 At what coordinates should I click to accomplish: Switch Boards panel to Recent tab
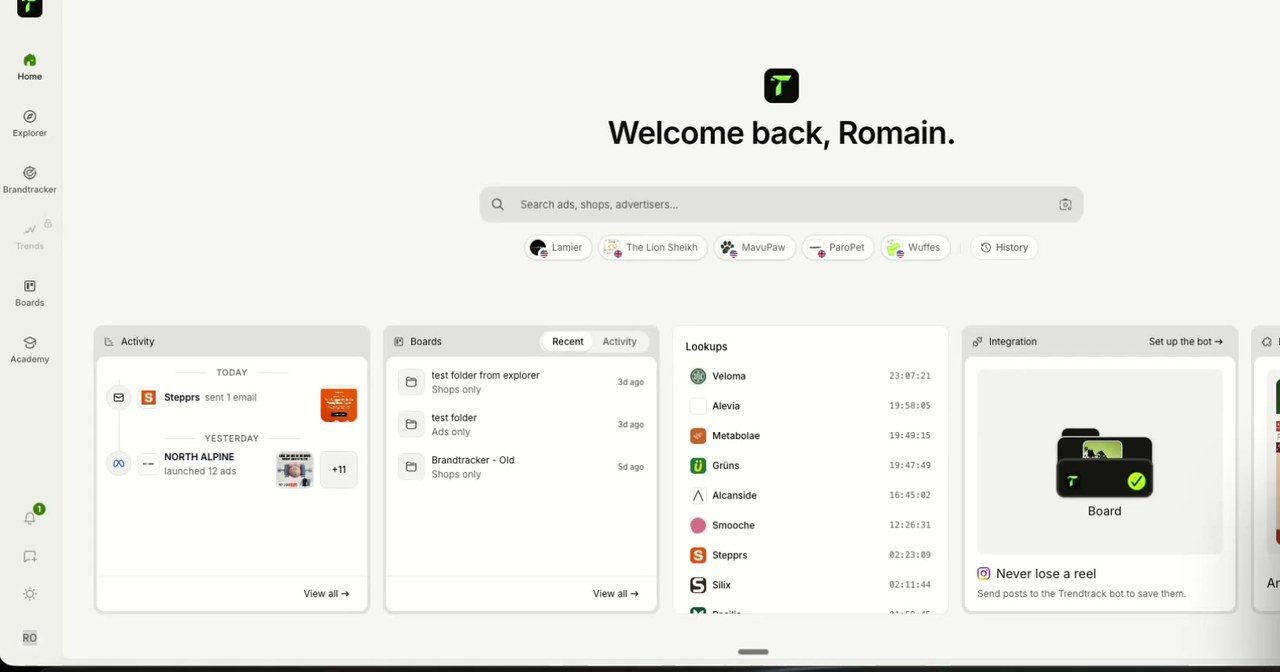[x=567, y=341]
